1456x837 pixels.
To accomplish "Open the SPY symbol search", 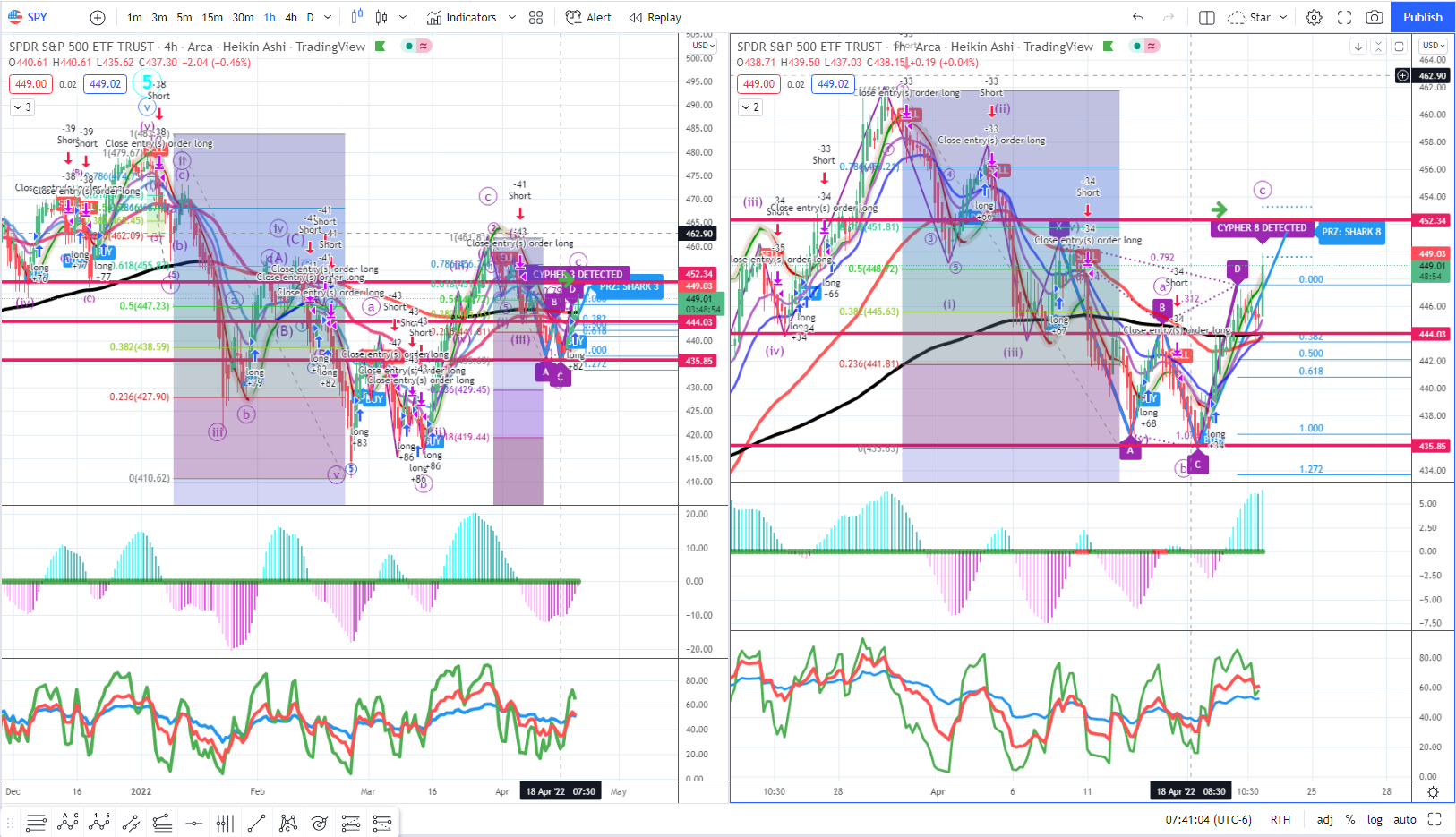I will pos(27,17).
